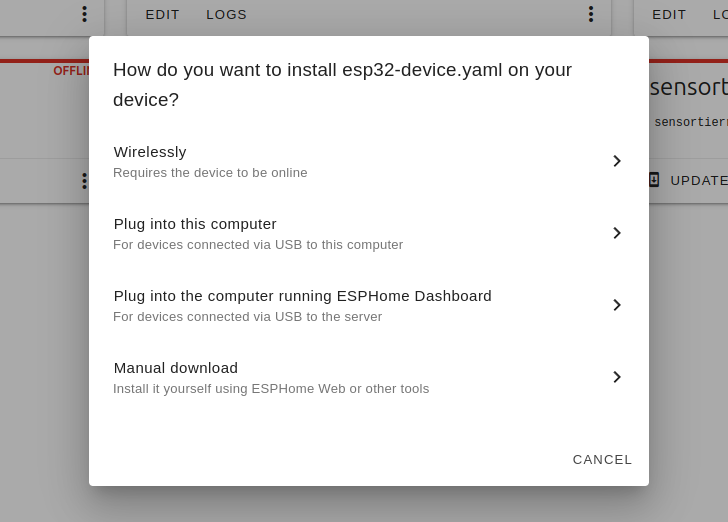Viewport: 728px width, 522px height.
Task: Open the cut-off LOGS button at far right
Action: click(720, 14)
